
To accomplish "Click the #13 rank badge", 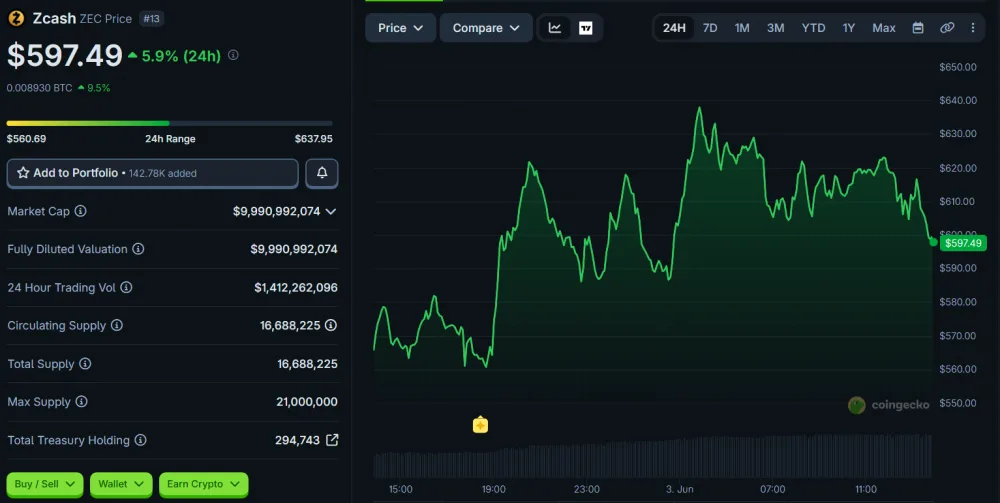I will (151, 18).
